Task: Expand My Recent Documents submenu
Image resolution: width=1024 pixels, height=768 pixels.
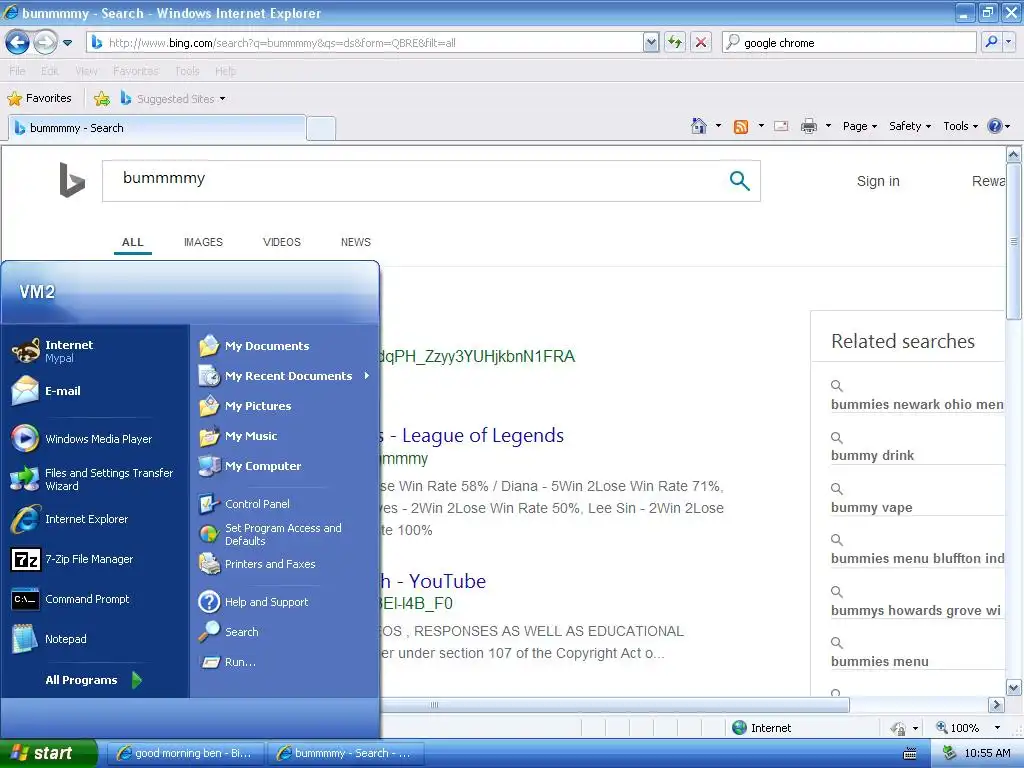Action: pyautogui.click(x=285, y=376)
